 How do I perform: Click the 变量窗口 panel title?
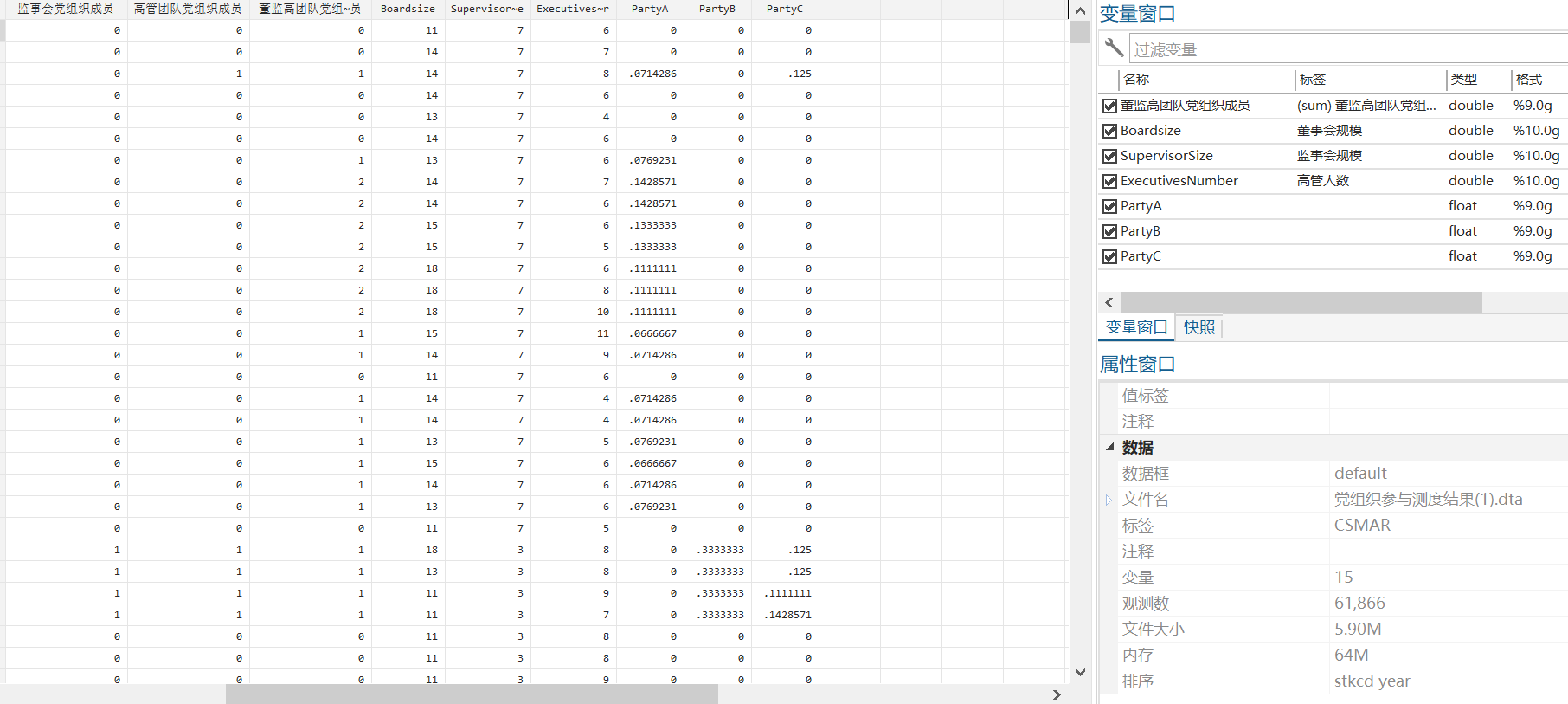tap(1137, 15)
